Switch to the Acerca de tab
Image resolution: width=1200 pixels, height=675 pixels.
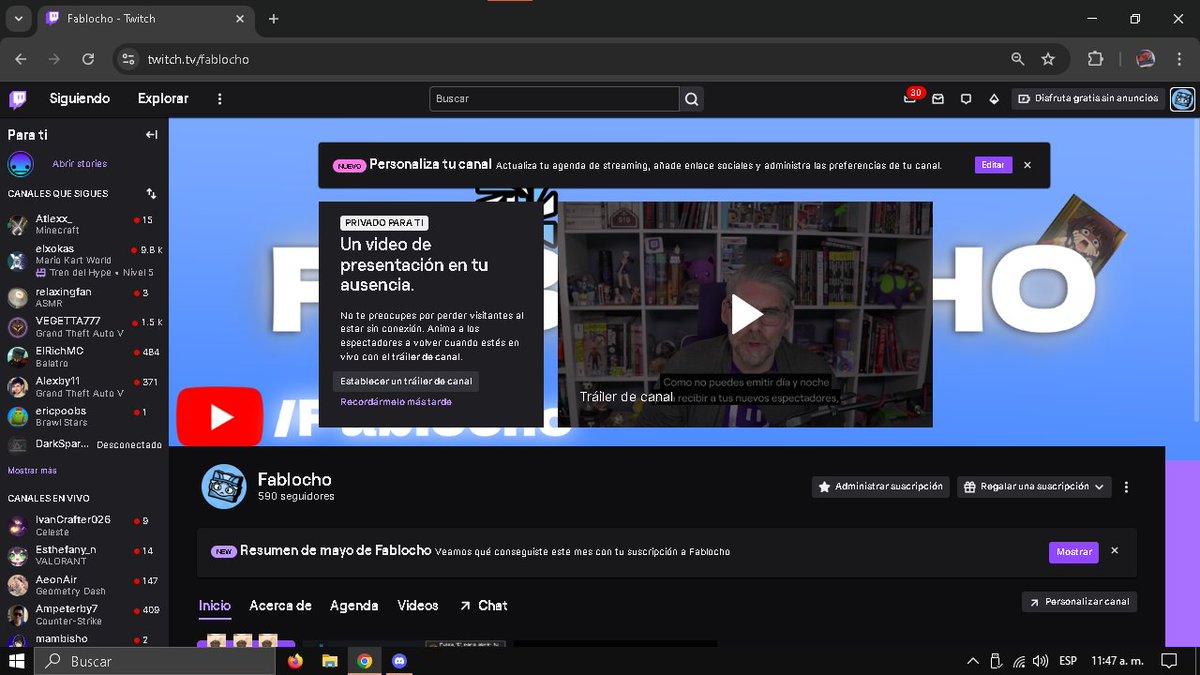tap(280, 605)
